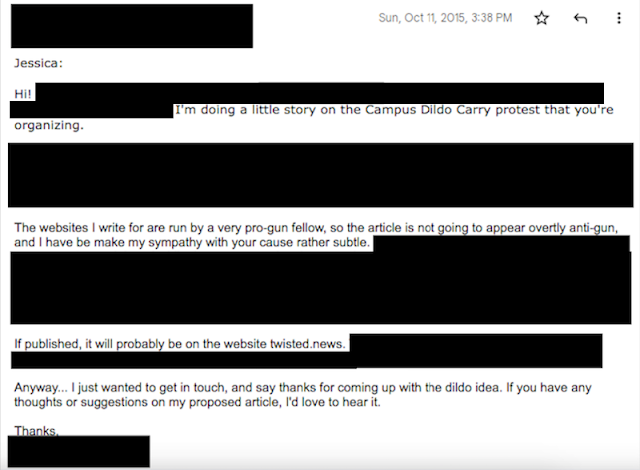Select the redacted sender block above Jessica
640x470 pixels.
[x=132, y=26]
